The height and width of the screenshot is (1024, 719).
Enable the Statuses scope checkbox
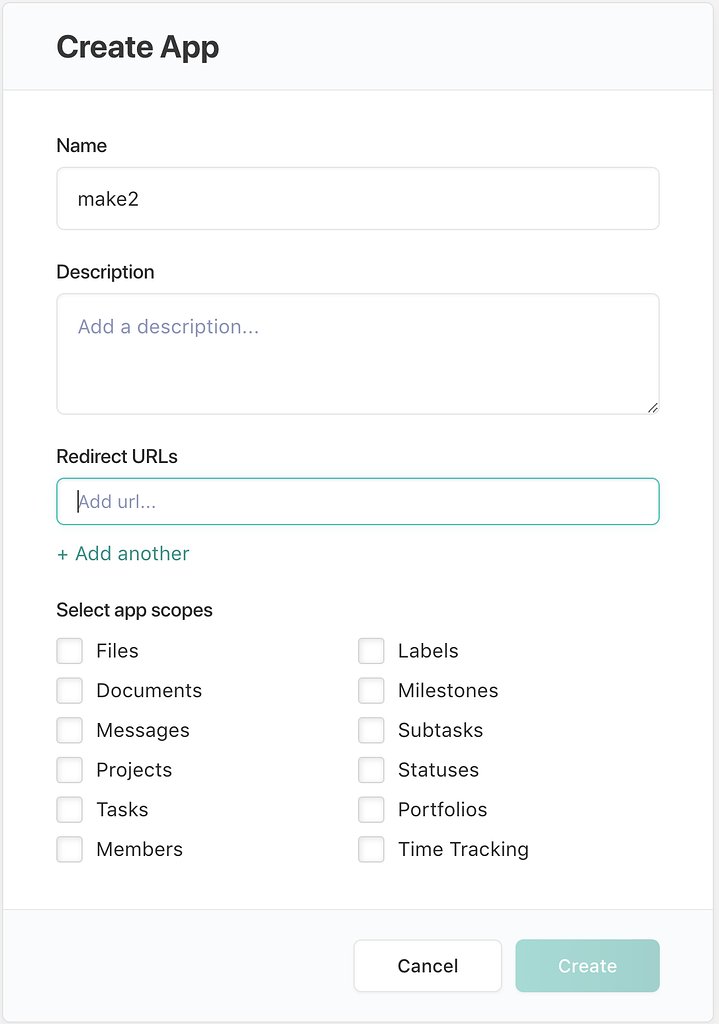tap(371, 769)
